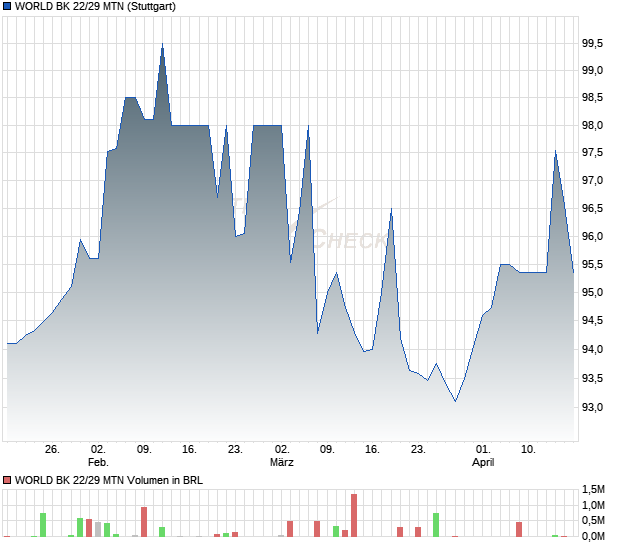Click the 96,0 price axis label
The image size is (620, 546).
pyautogui.click(x=592, y=236)
